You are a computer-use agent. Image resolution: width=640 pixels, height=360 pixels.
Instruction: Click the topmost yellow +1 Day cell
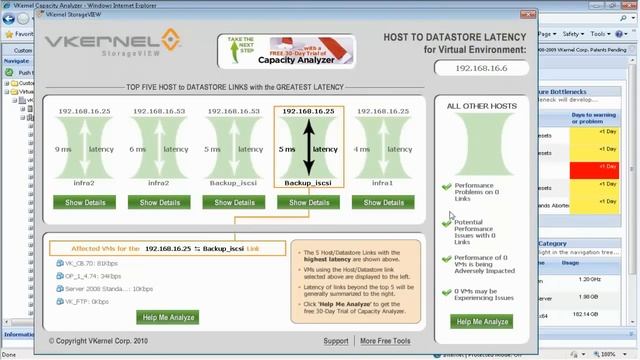594,136
